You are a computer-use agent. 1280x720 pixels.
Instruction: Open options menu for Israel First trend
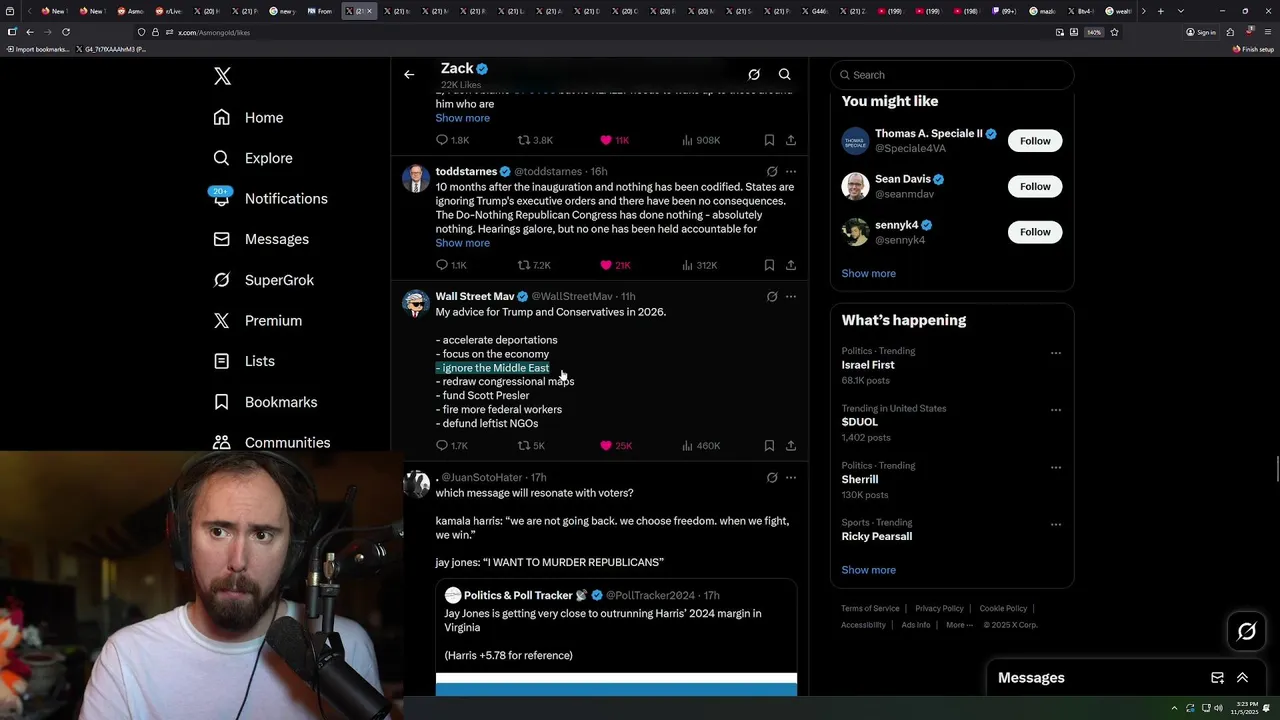coord(1056,353)
